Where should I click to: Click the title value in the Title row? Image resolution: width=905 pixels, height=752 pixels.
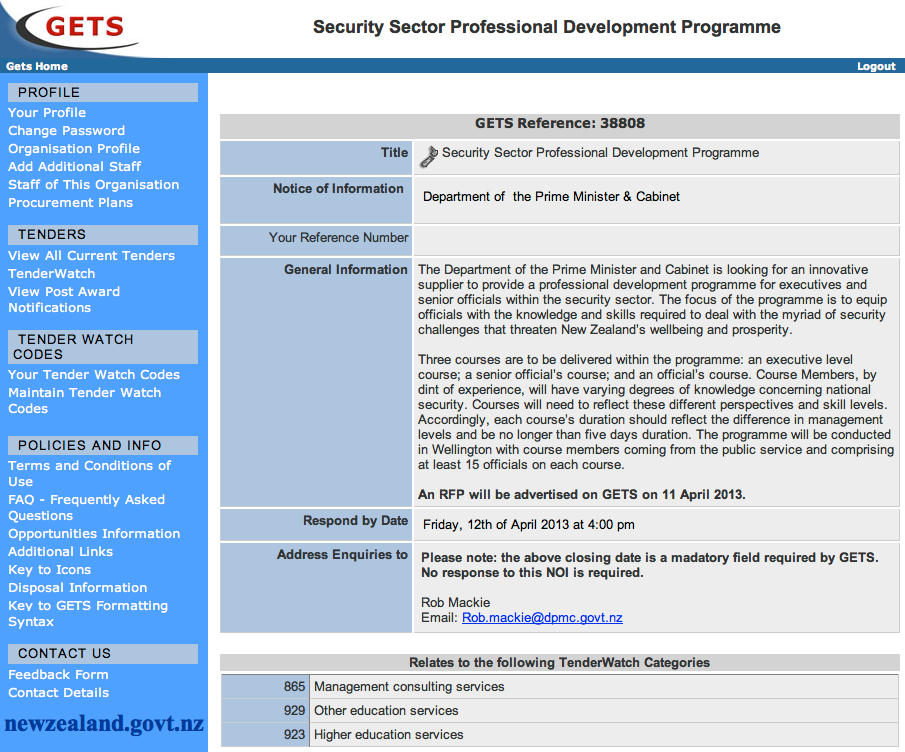point(600,152)
